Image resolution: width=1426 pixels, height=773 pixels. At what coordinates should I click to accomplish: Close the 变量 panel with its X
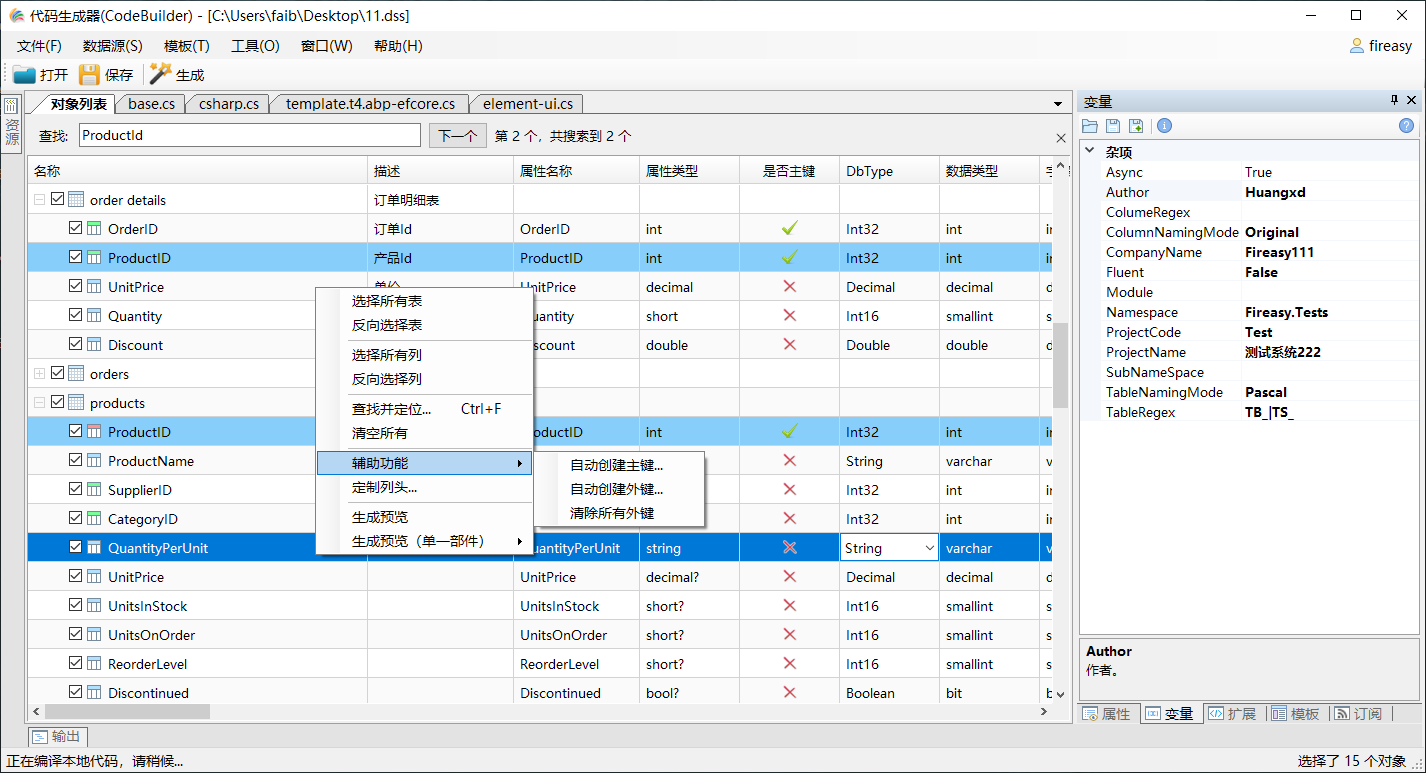[1411, 101]
